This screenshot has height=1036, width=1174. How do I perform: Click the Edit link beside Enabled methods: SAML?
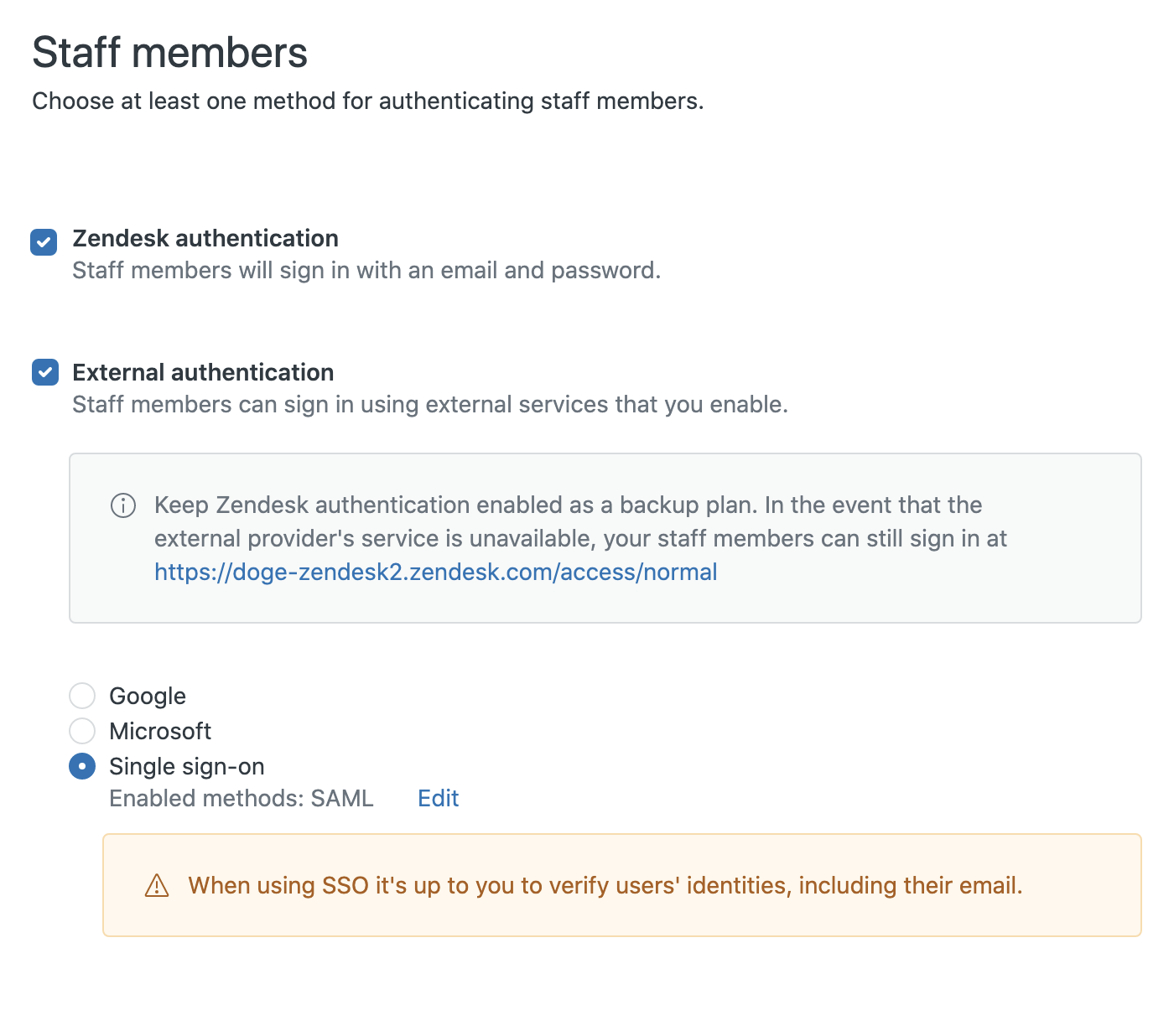point(437,798)
